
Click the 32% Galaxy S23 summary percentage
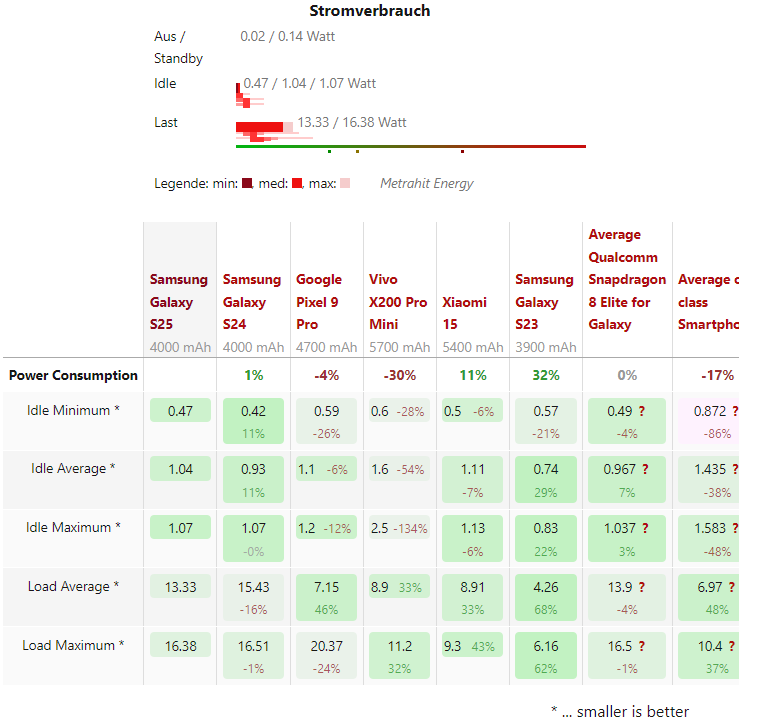click(x=546, y=375)
